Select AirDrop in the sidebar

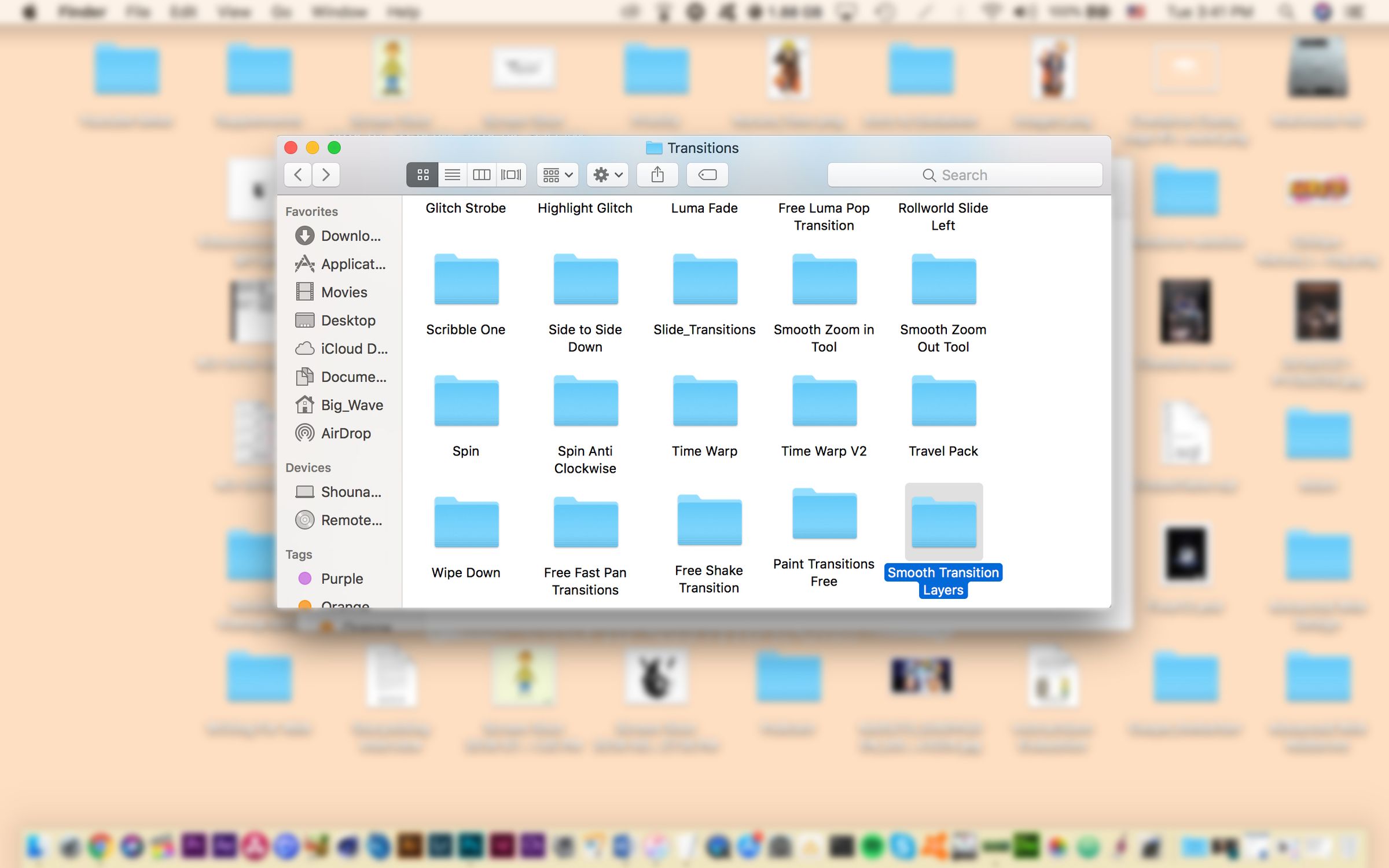coord(344,433)
